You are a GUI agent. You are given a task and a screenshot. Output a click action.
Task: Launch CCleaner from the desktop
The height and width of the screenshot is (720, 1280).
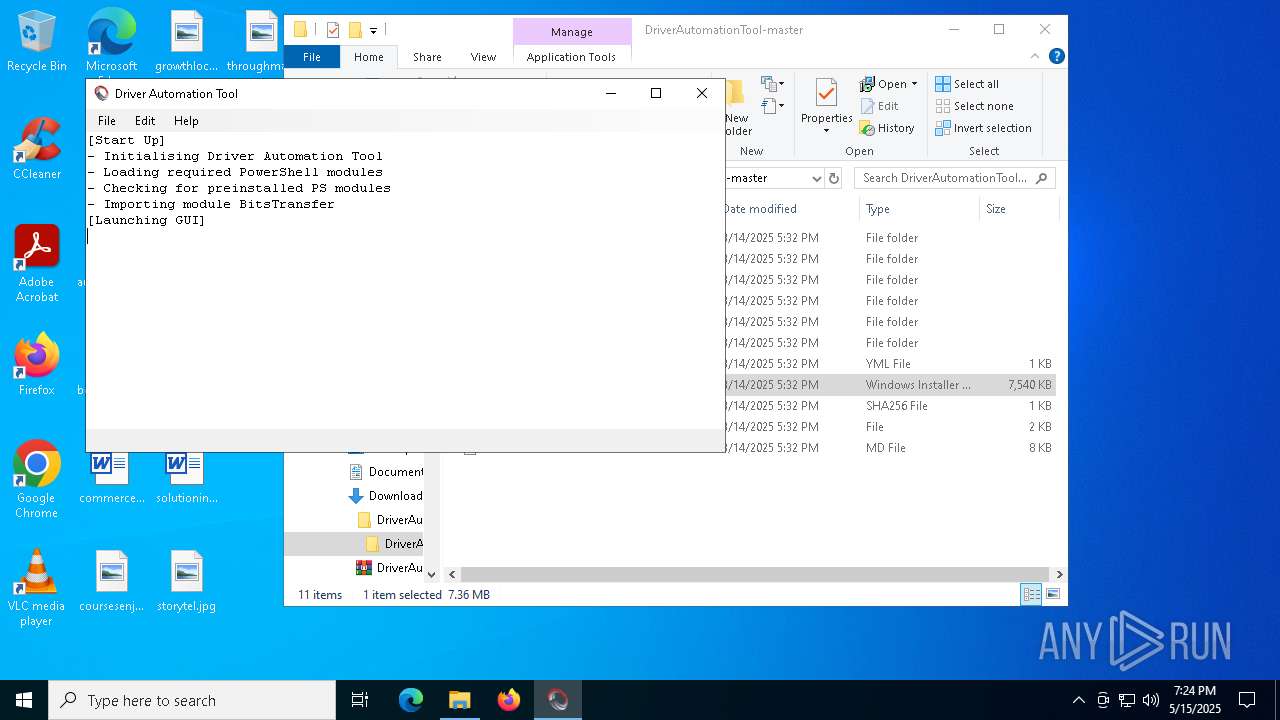37,149
